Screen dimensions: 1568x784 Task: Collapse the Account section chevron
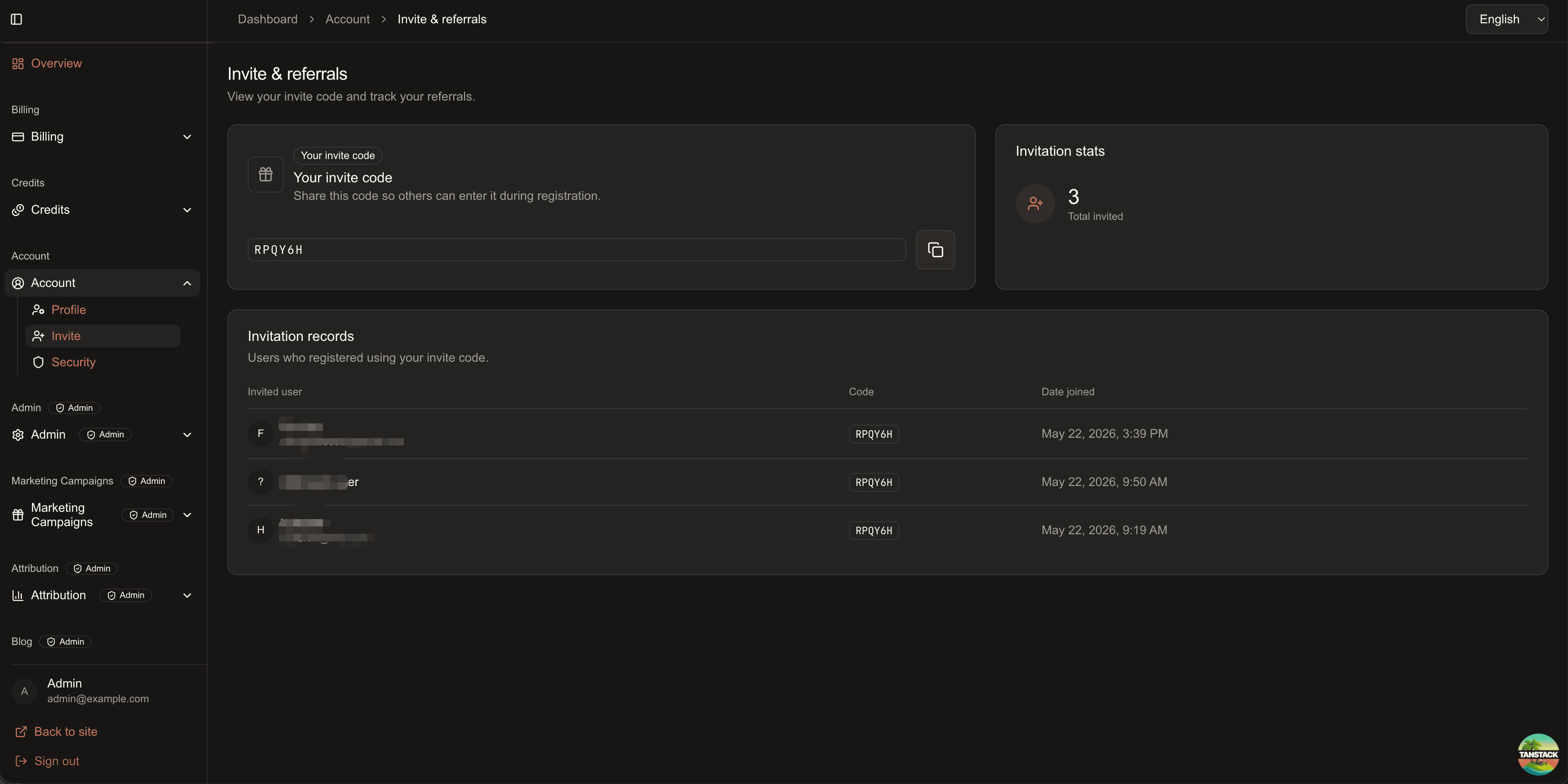pos(187,283)
